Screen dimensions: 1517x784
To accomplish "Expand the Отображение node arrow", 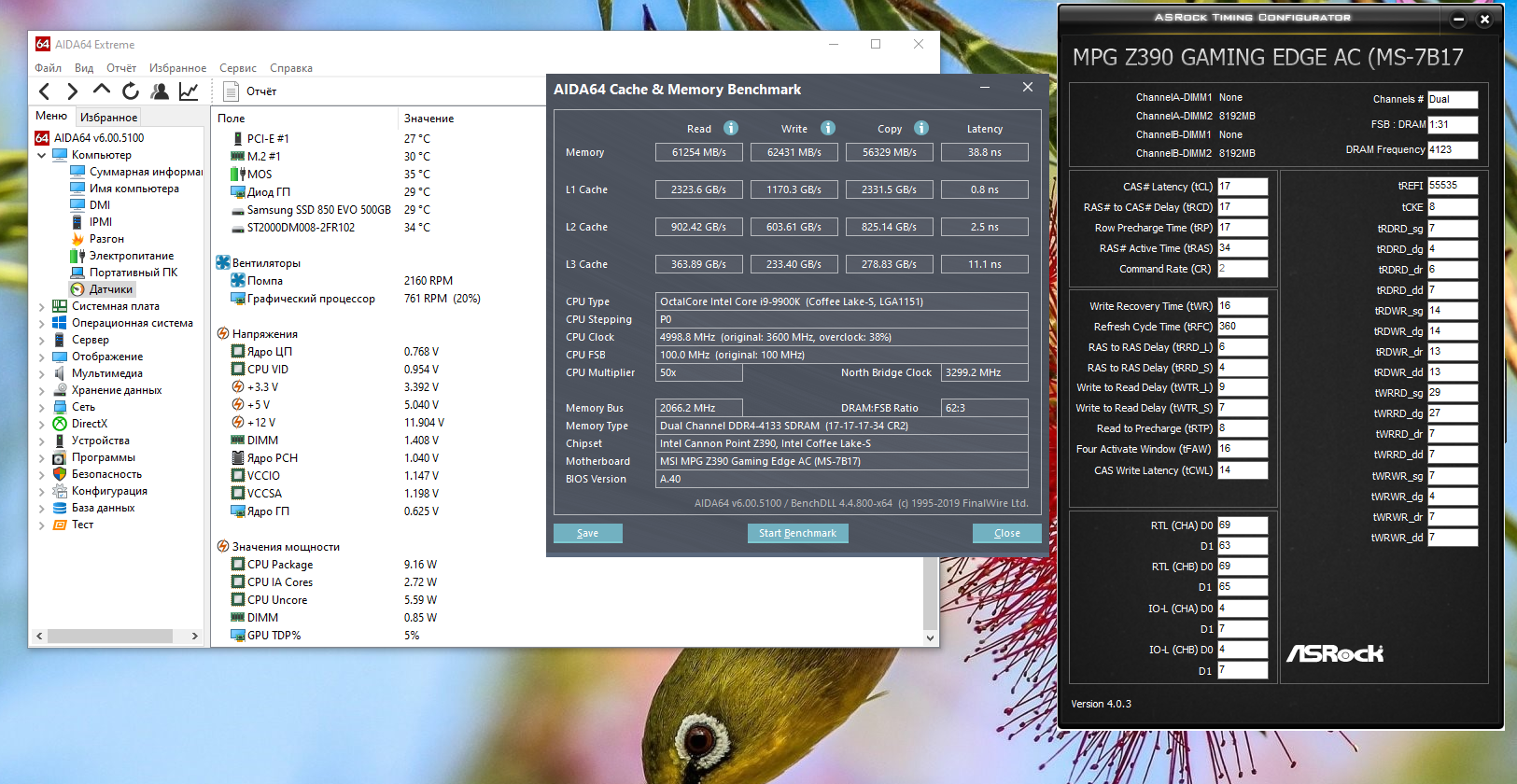I will point(42,357).
